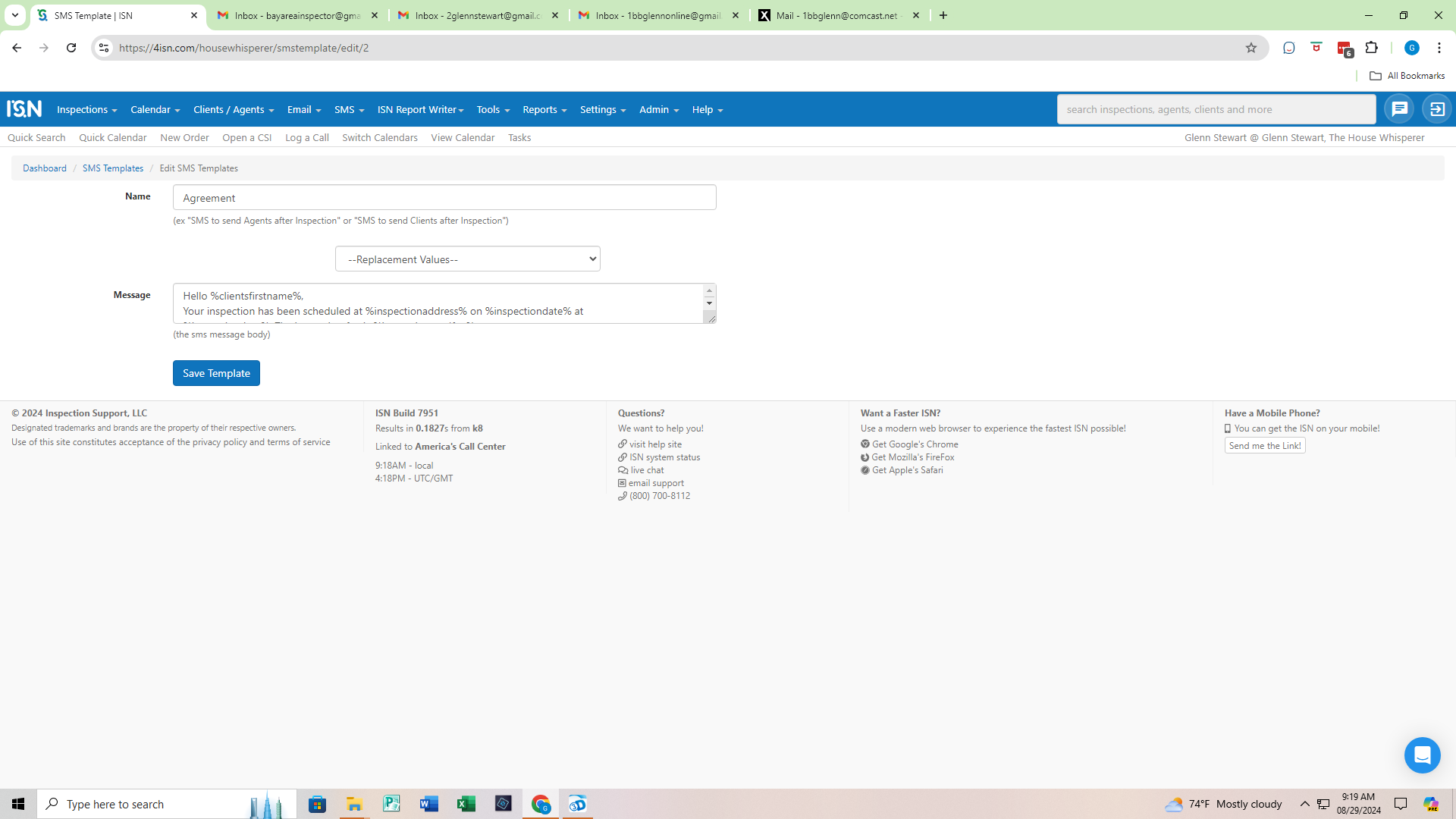Switch to Chrome in the taskbar
Screen dimensions: 1456x819
click(540, 804)
